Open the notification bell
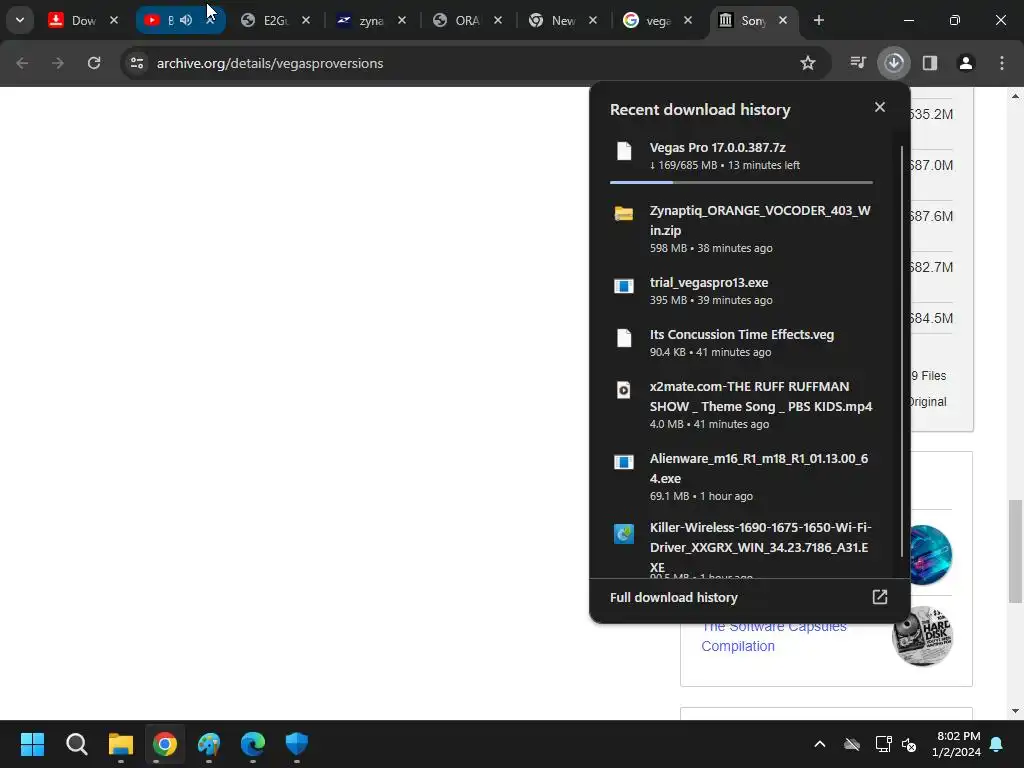Screen dimensions: 1024x768 coord(997,744)
